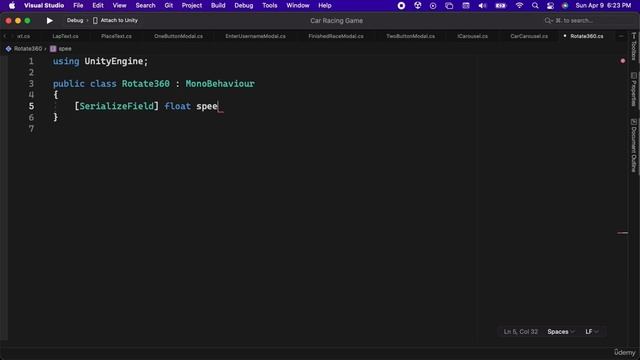640x360 pixels.
Task: Jump to the red error marker in the overview bar
Action: (622, 233)
